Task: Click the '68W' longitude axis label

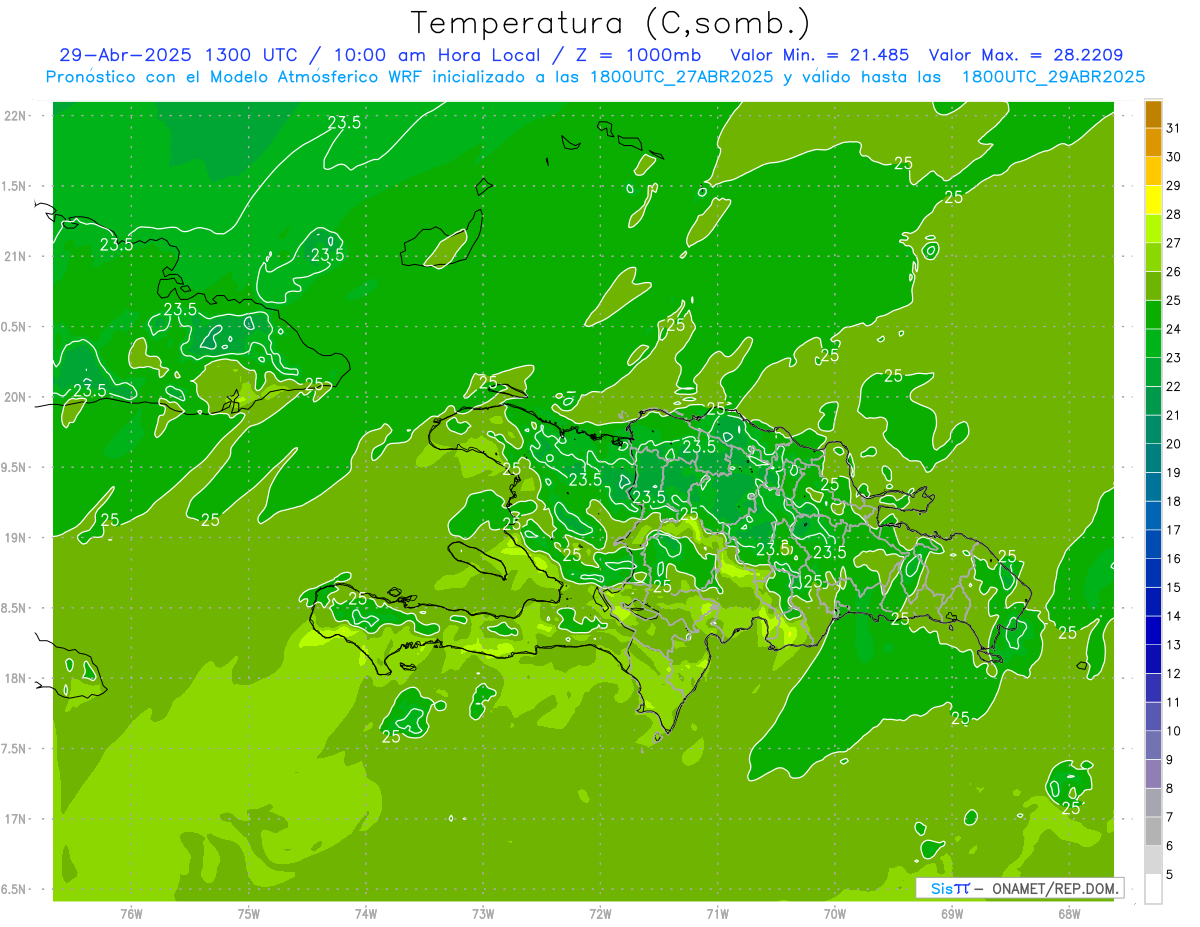Action: [1069, 915]
